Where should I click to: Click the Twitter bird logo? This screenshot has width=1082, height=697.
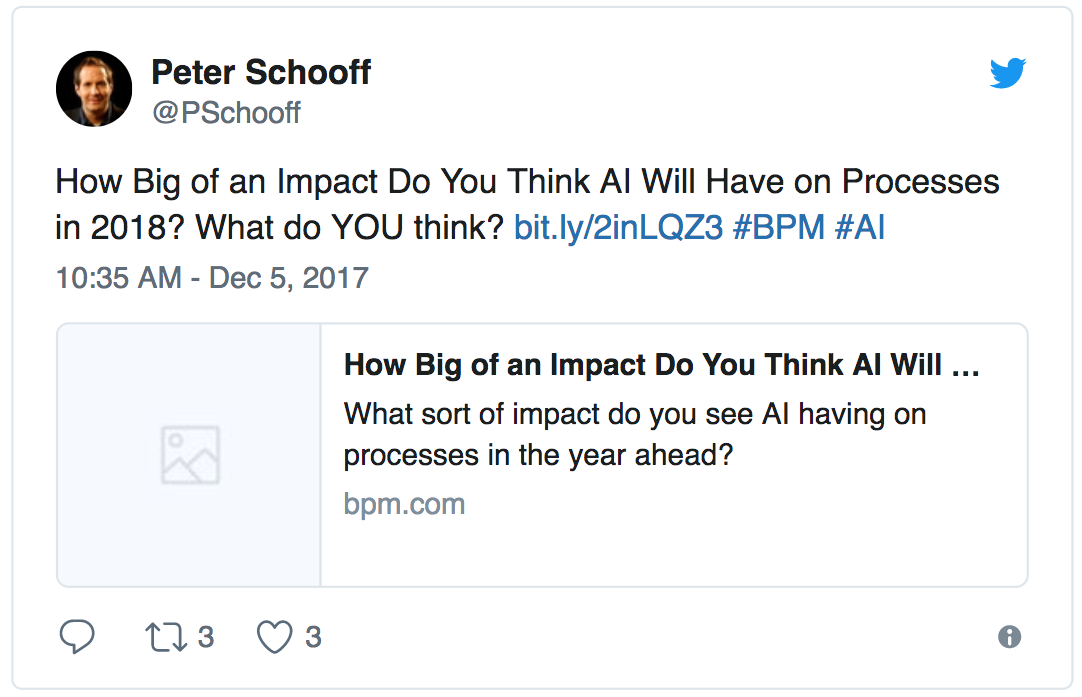click(x=1008, y=73)
